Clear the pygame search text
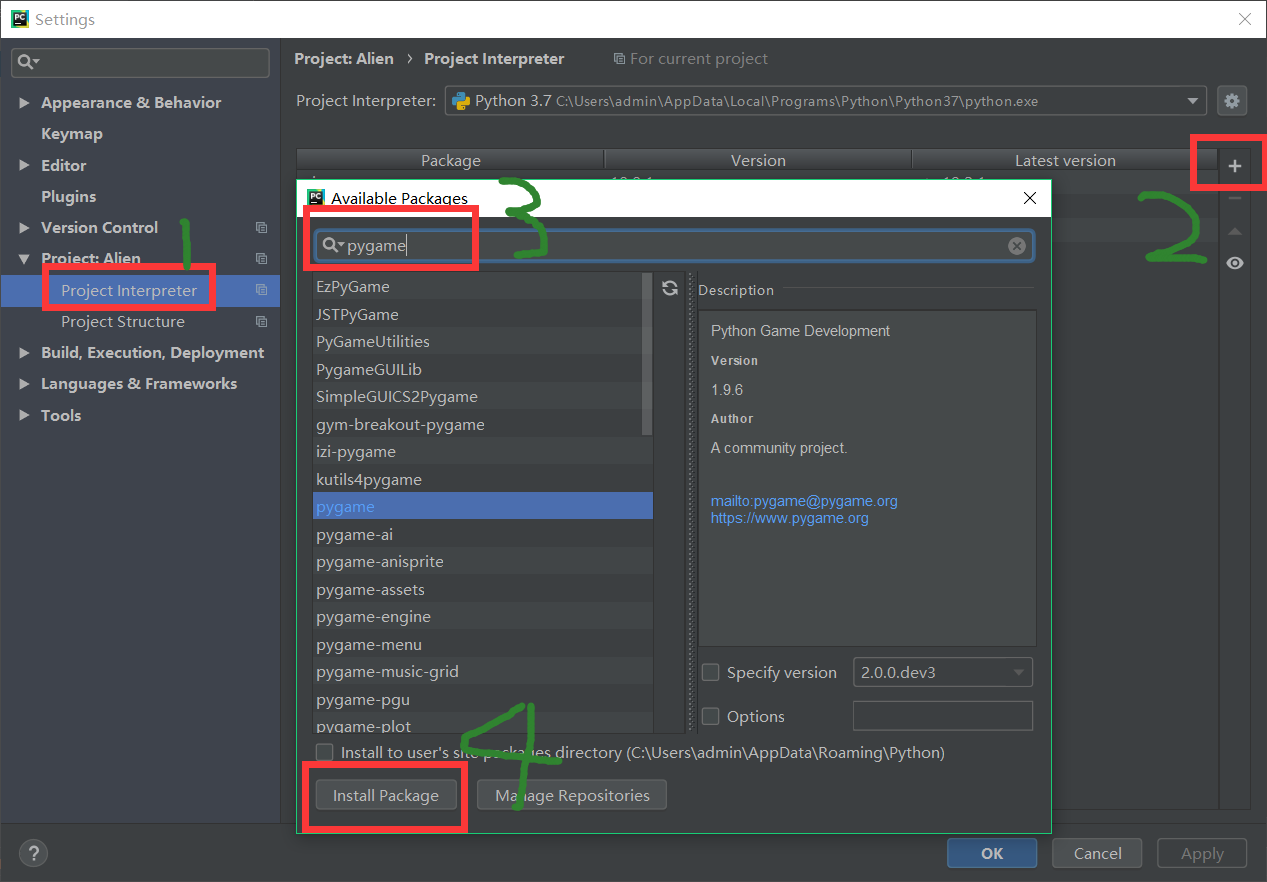Viewport: 1267px width, 882px height. click(1017, 246)
